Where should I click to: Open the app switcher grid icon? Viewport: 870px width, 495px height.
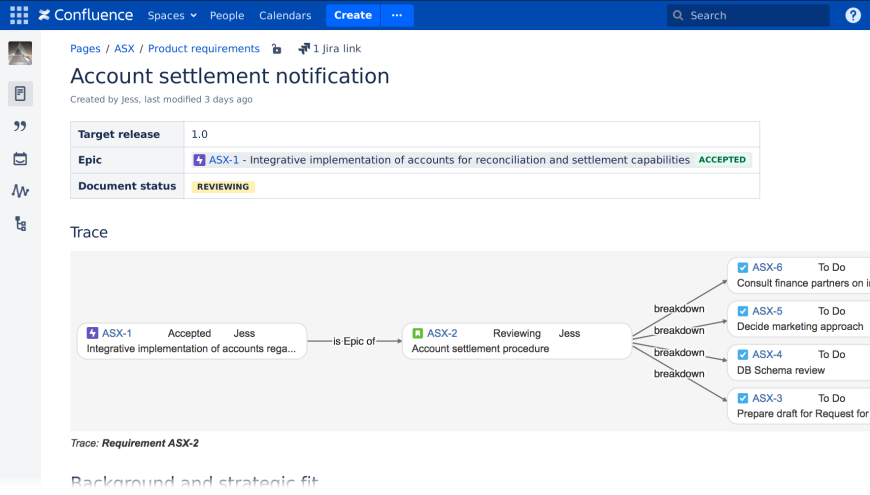pyautogui.click(x=19, y=15)
